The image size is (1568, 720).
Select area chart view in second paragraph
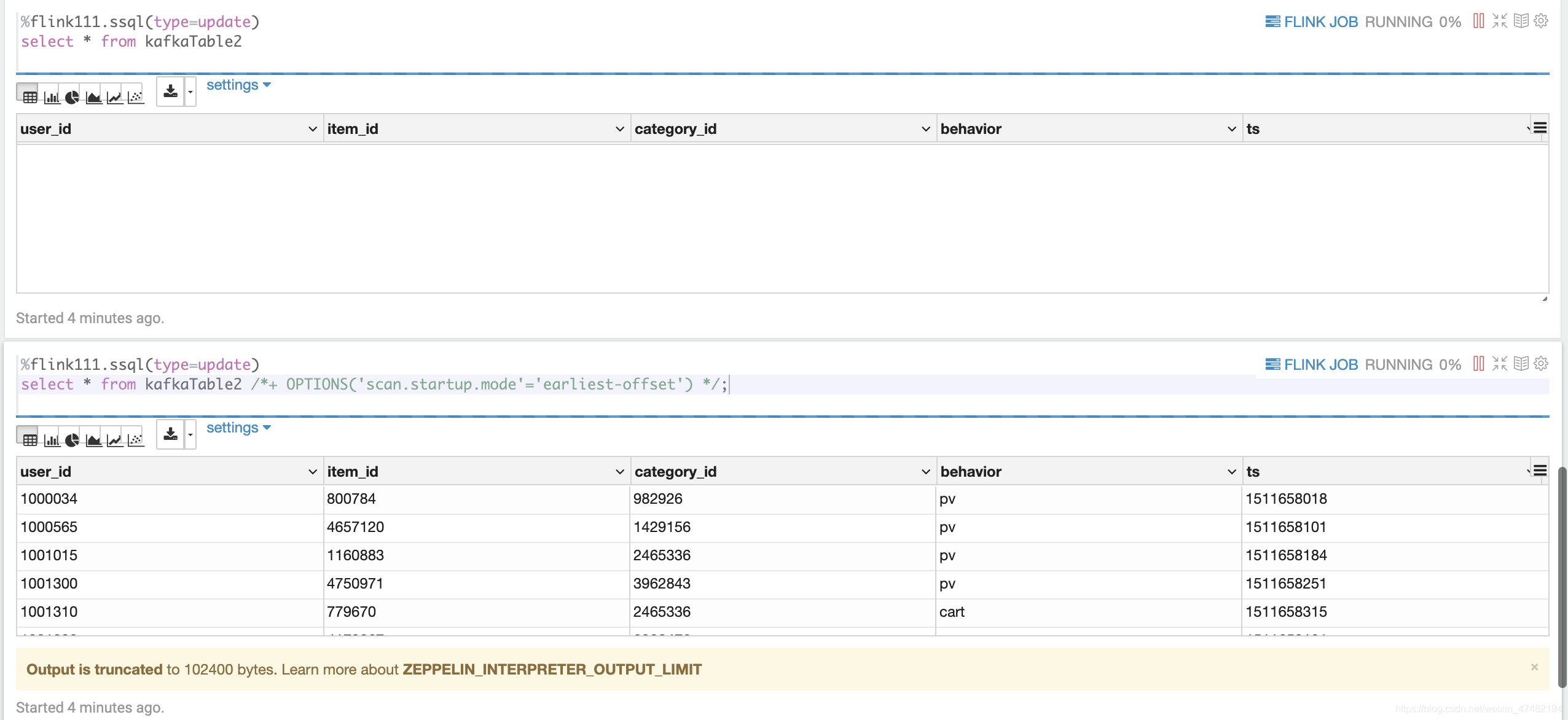pyautogui.click(x=93, y=439)
